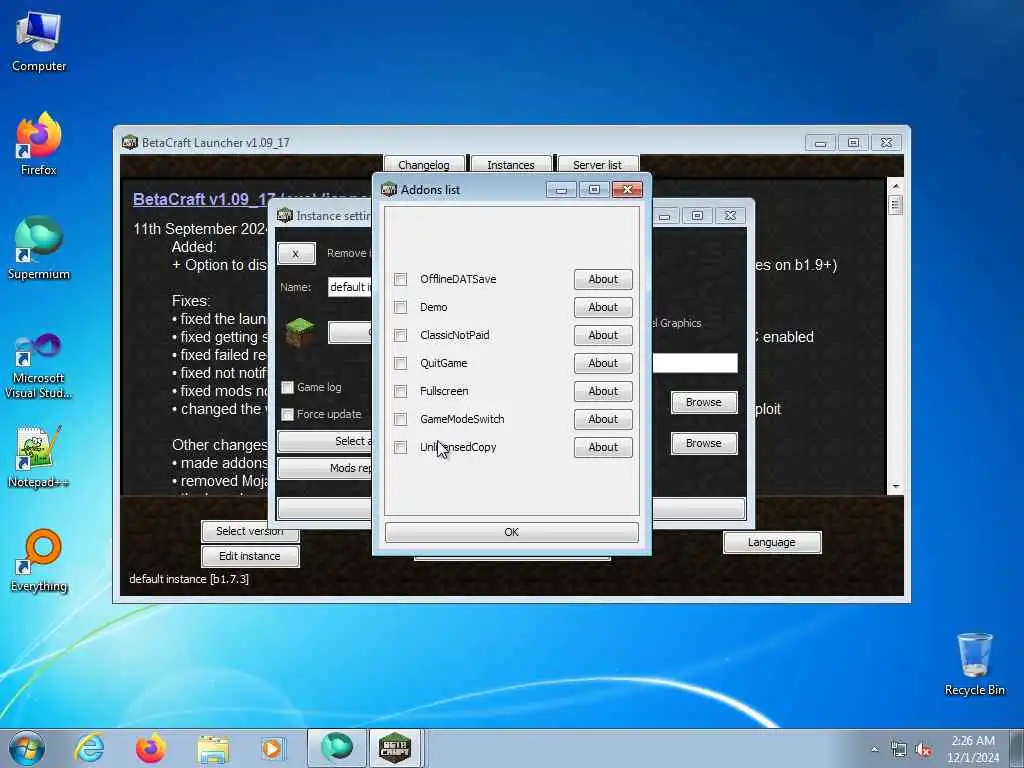The height and width of the screenshot is (768, 1024).
Task: Maximize the Addons list window
Action: click(594, 189)
